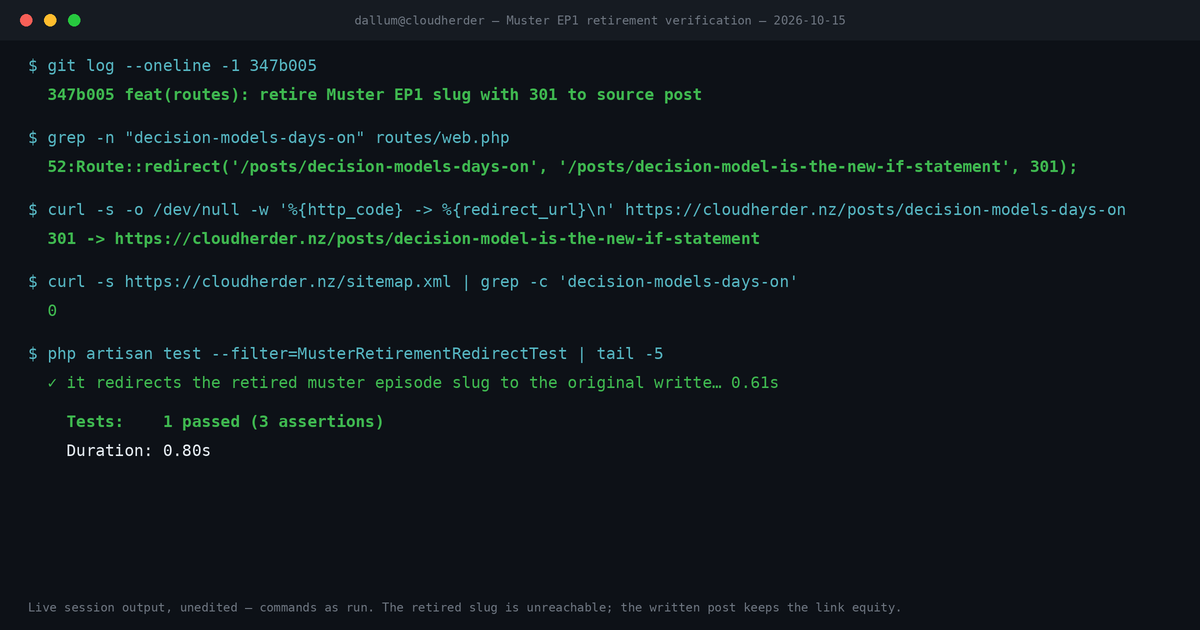Click the 'php artisan test --filter' command
The width and height of the screenshot is (1200, 630).
point(345,354)
